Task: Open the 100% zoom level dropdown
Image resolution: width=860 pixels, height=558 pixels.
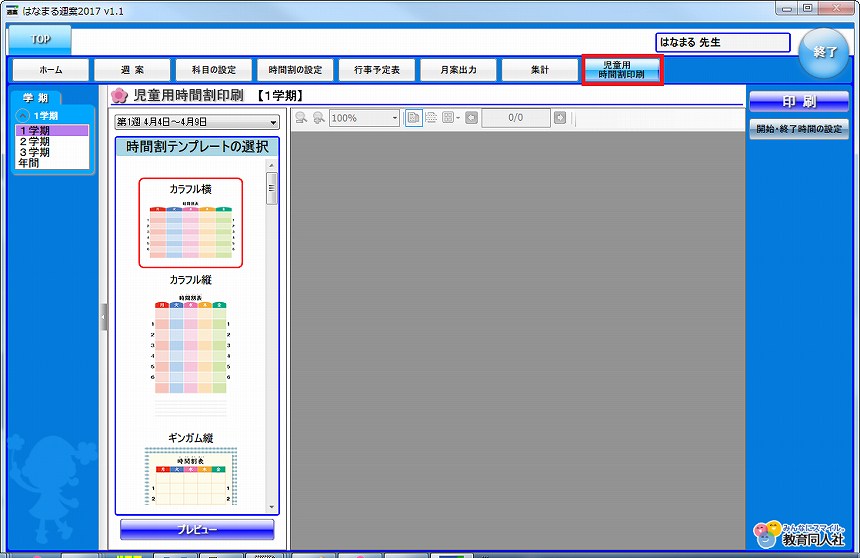Action: click(x=364, y=118)
